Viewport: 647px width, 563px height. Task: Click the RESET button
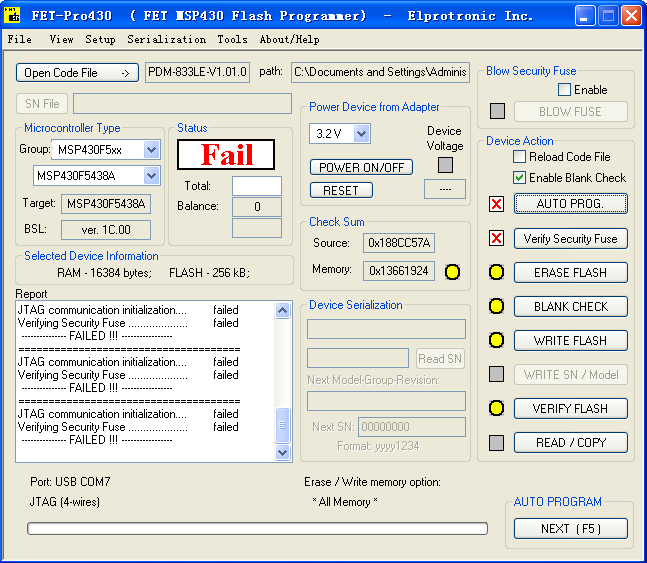click(341, 190)
